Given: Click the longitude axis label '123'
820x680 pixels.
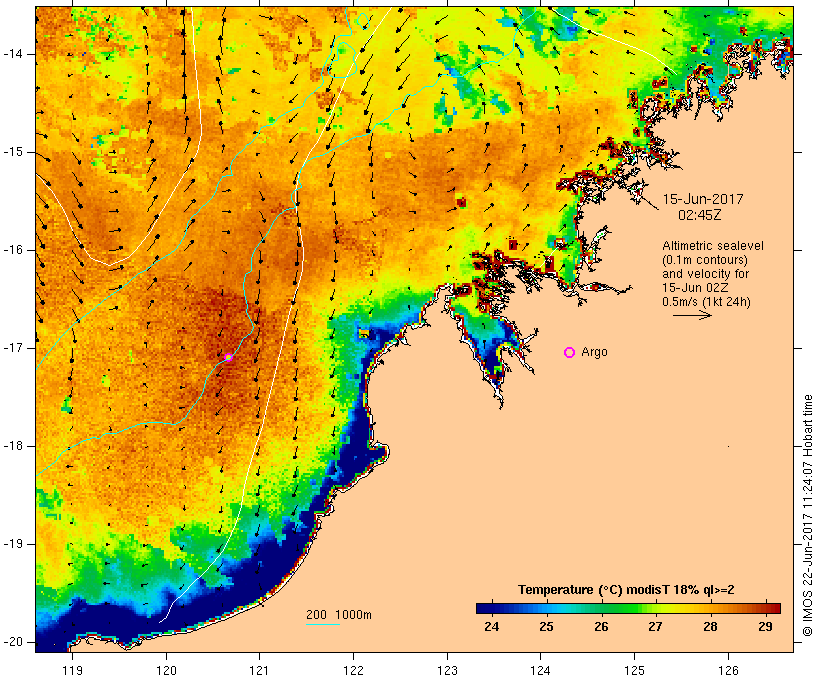Looking at the screenshot, I should 447,670.
